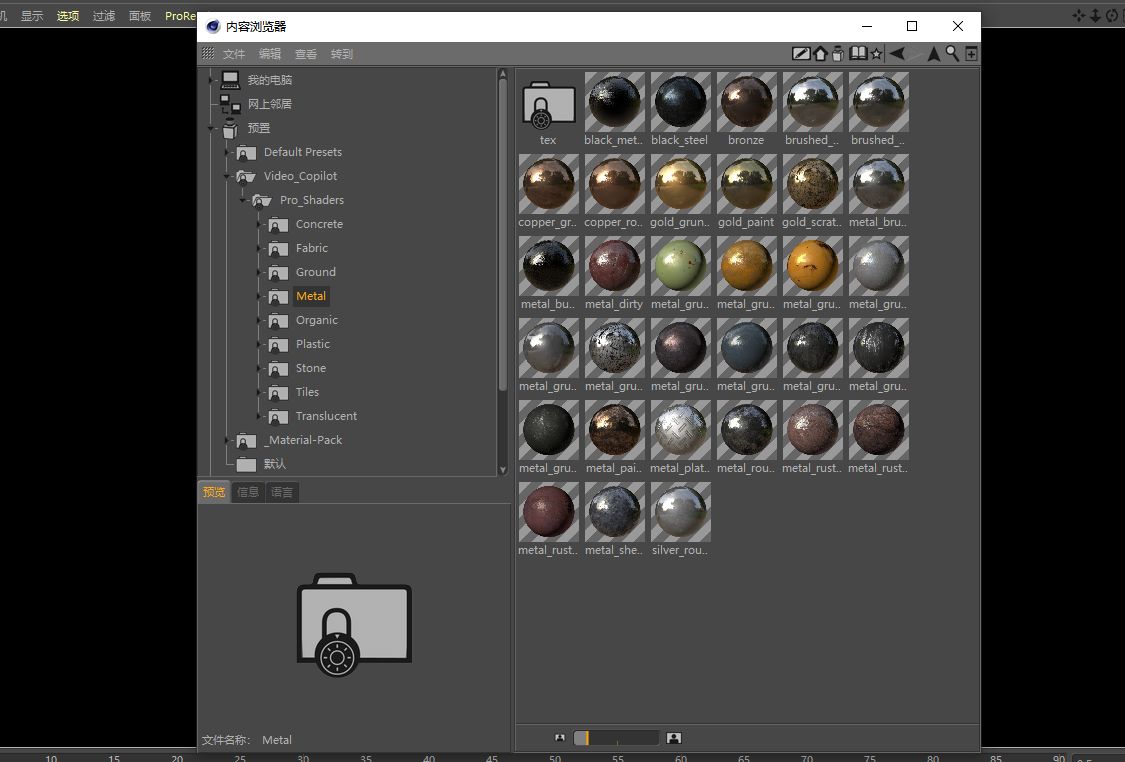The width and height of the screenshot is (1125, 762).
Task: Click the large thumbnail size icon
Action: [674, 738]
